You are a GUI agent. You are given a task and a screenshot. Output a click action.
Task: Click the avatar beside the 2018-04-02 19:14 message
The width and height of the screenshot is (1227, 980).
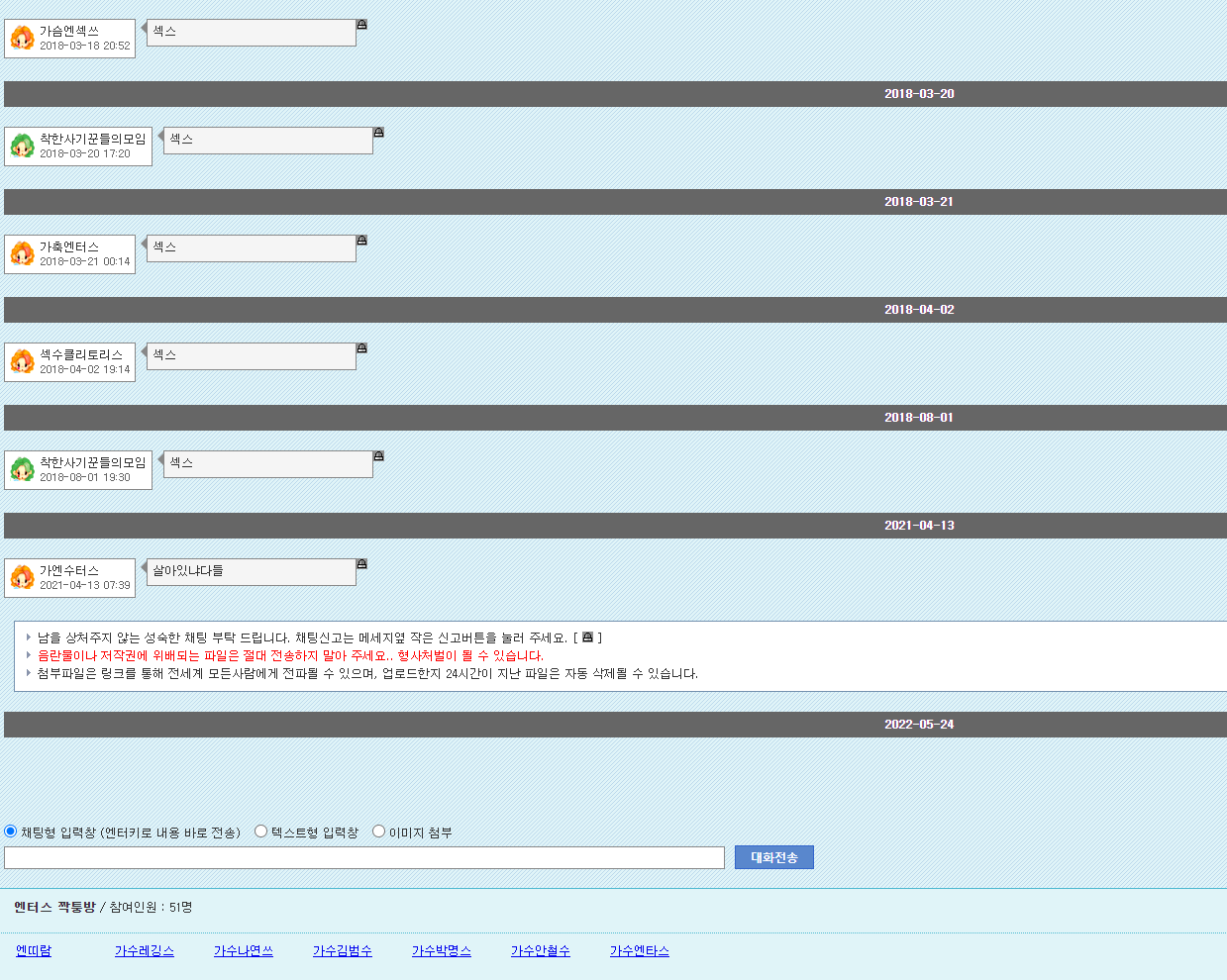point(22,362)
